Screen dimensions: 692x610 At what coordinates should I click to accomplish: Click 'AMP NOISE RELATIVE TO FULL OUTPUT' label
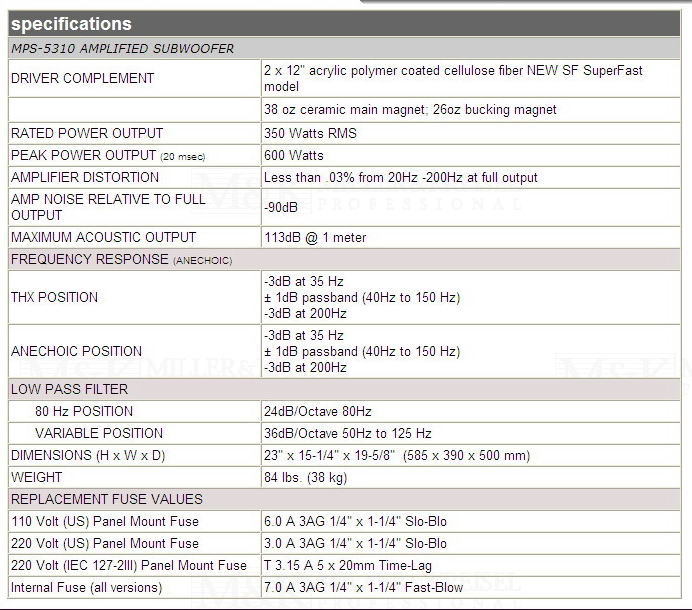tap(108, 207)
